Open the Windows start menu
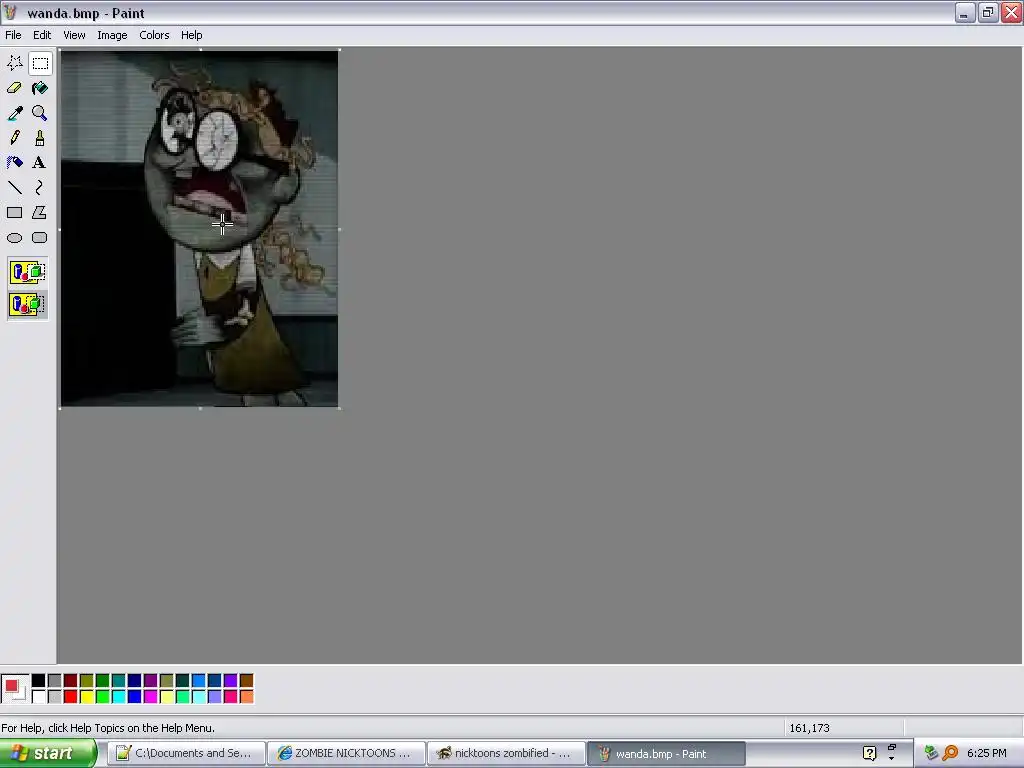 [x=48, y=754]
